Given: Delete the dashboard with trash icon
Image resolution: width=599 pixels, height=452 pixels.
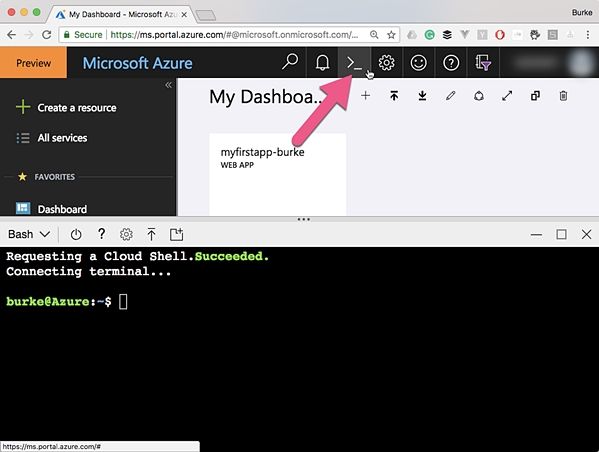Looking at the screenshot, I should (x=563, y=96).
